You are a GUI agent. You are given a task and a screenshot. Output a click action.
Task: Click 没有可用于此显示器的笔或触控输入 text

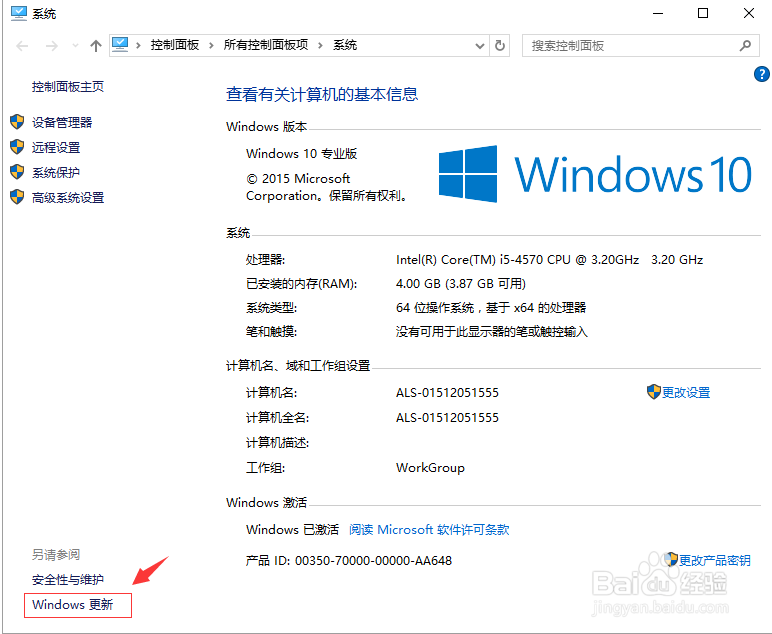492,332
